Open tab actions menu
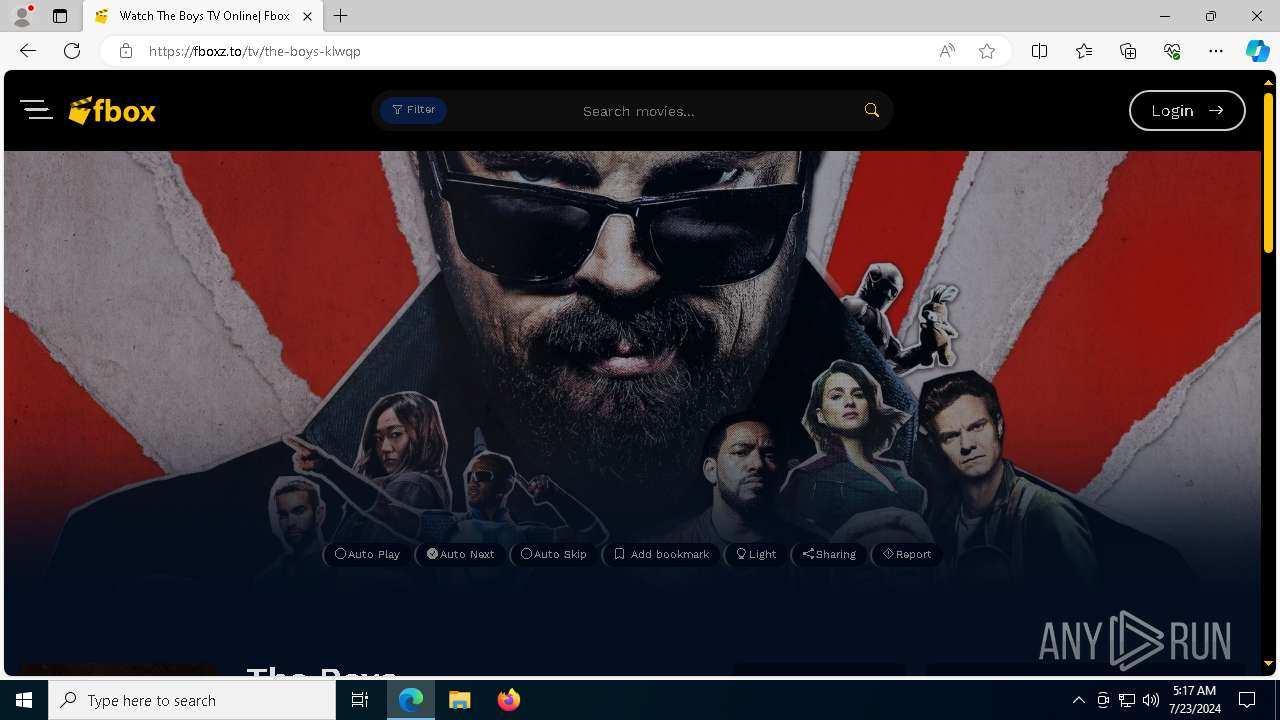Image resolution: width=1280 pixels, height=720 pixels. click(x=60, y=16)
